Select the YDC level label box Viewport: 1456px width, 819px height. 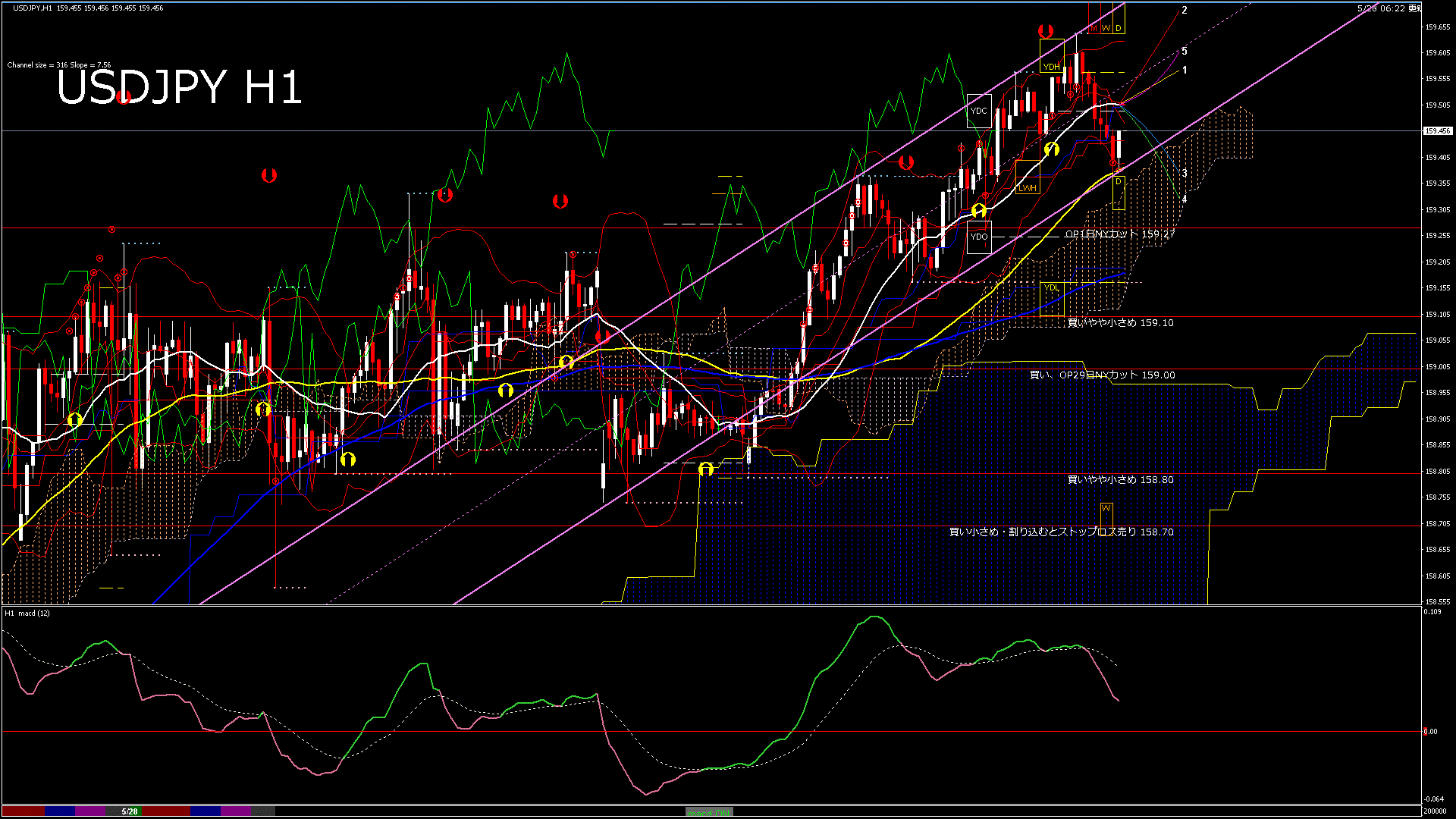pos(979,111)
